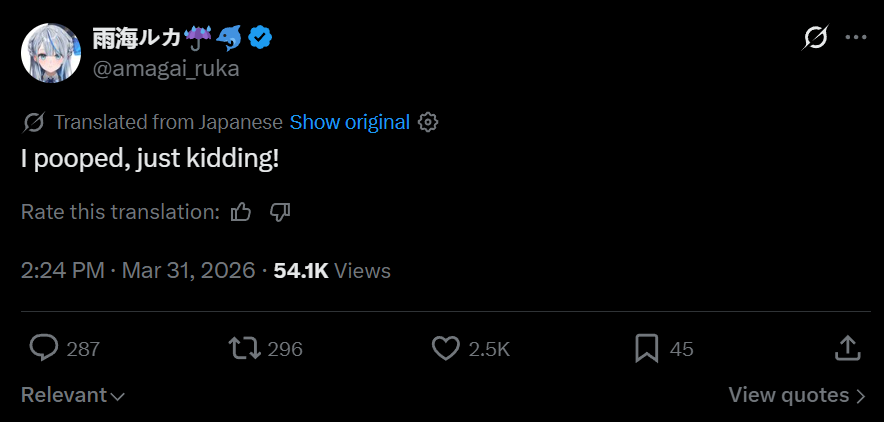The width and height of the screenshot is (884, 422).
Task: Like the post with the heart icon
Action: coord(445,348)
